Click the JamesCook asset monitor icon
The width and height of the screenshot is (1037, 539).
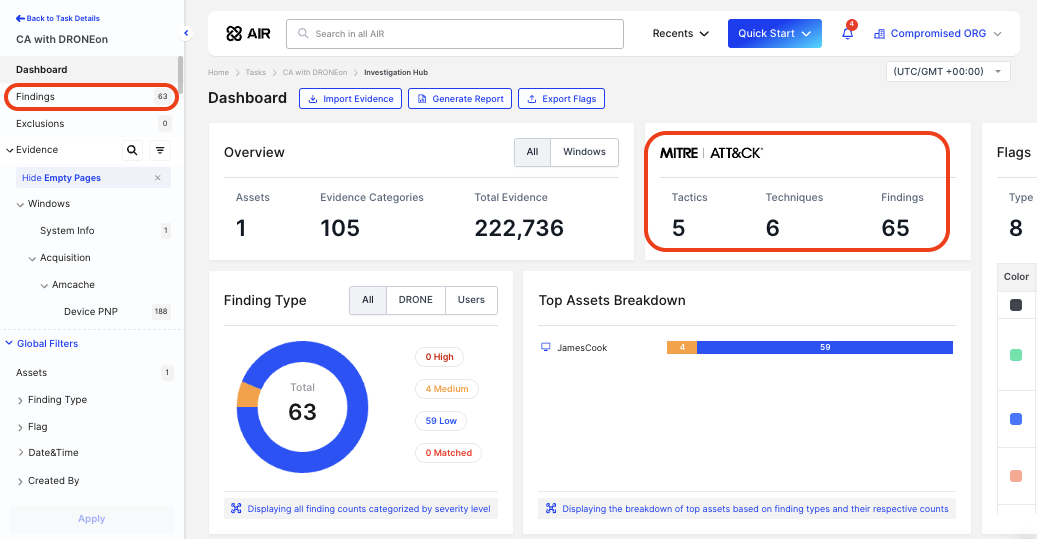click(545, 348)
